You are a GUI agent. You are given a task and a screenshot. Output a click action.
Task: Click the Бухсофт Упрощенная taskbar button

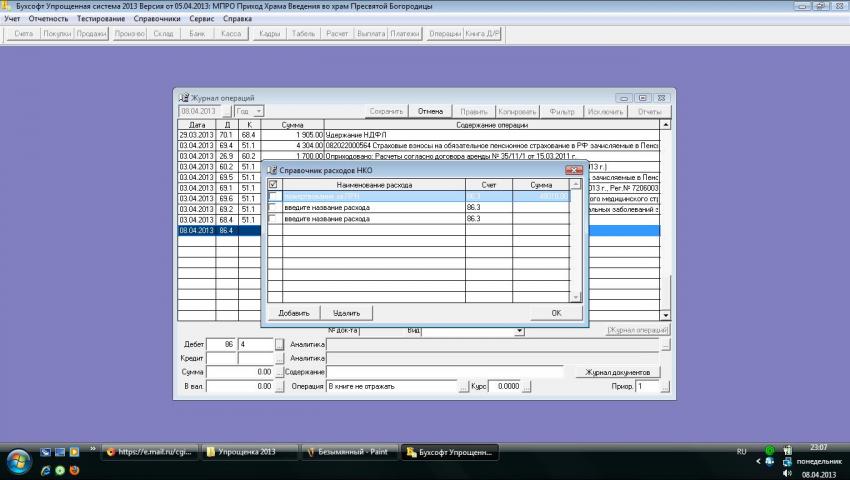[450, 452]
